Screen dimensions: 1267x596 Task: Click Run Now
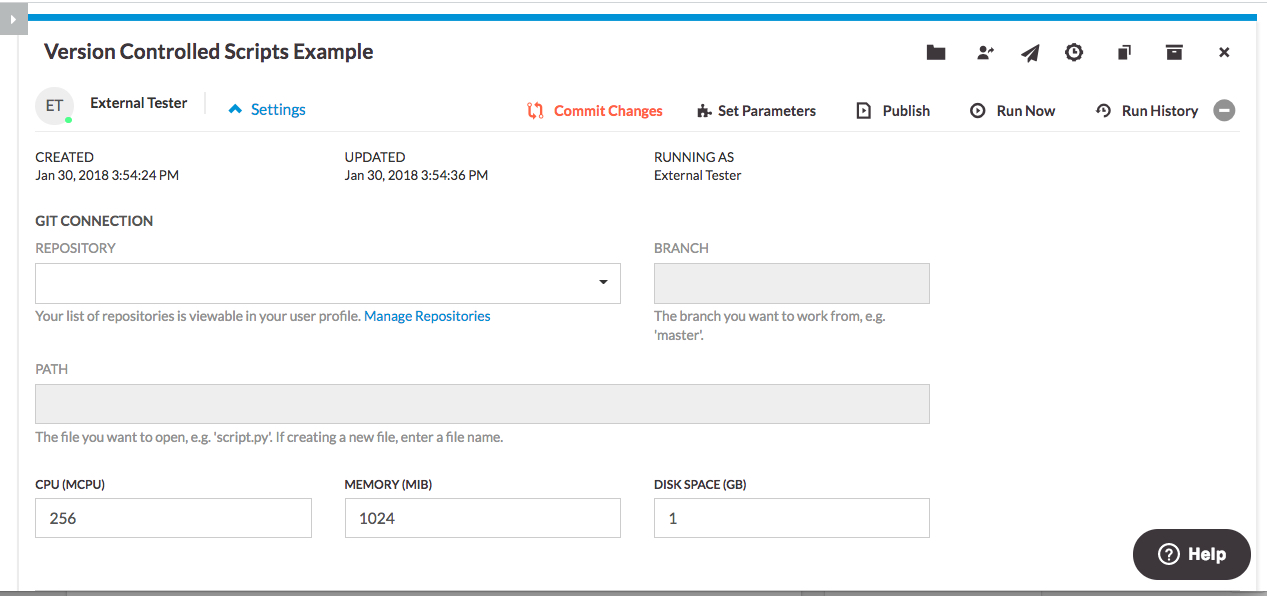pos(1012,111)
